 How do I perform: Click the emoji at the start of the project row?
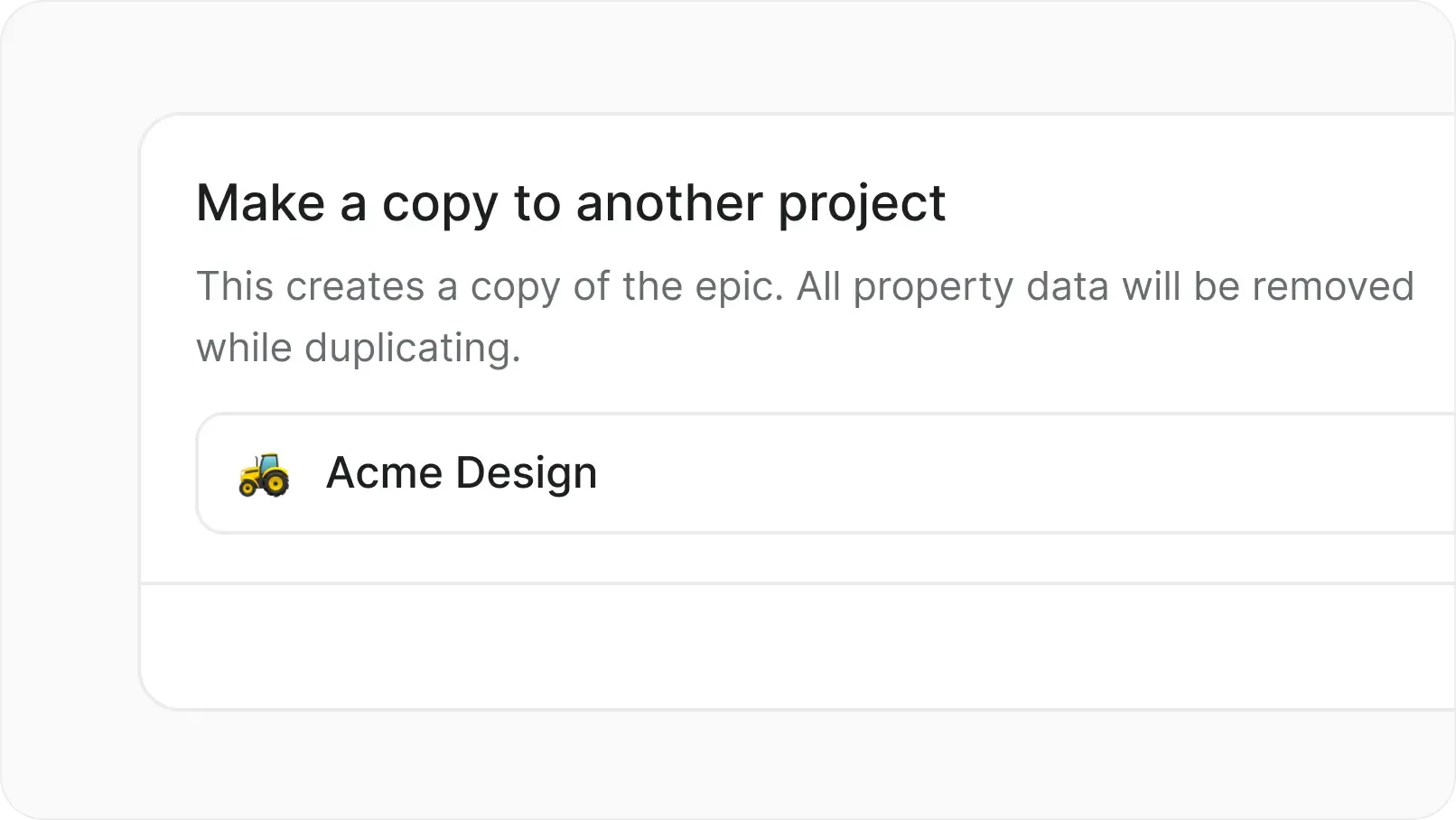(263, 473)
